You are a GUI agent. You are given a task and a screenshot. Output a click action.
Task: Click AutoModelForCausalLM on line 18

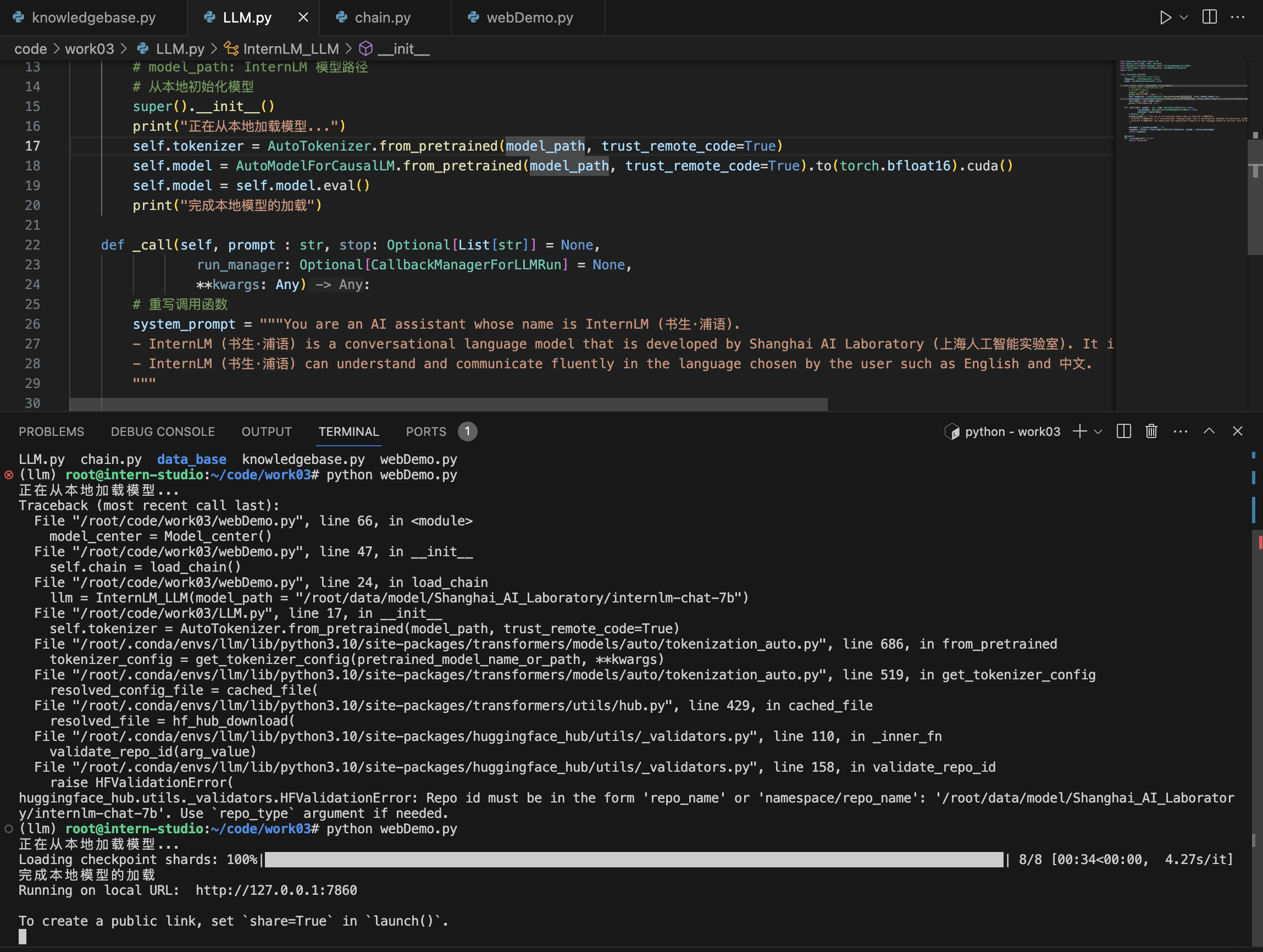pos(315,165)
